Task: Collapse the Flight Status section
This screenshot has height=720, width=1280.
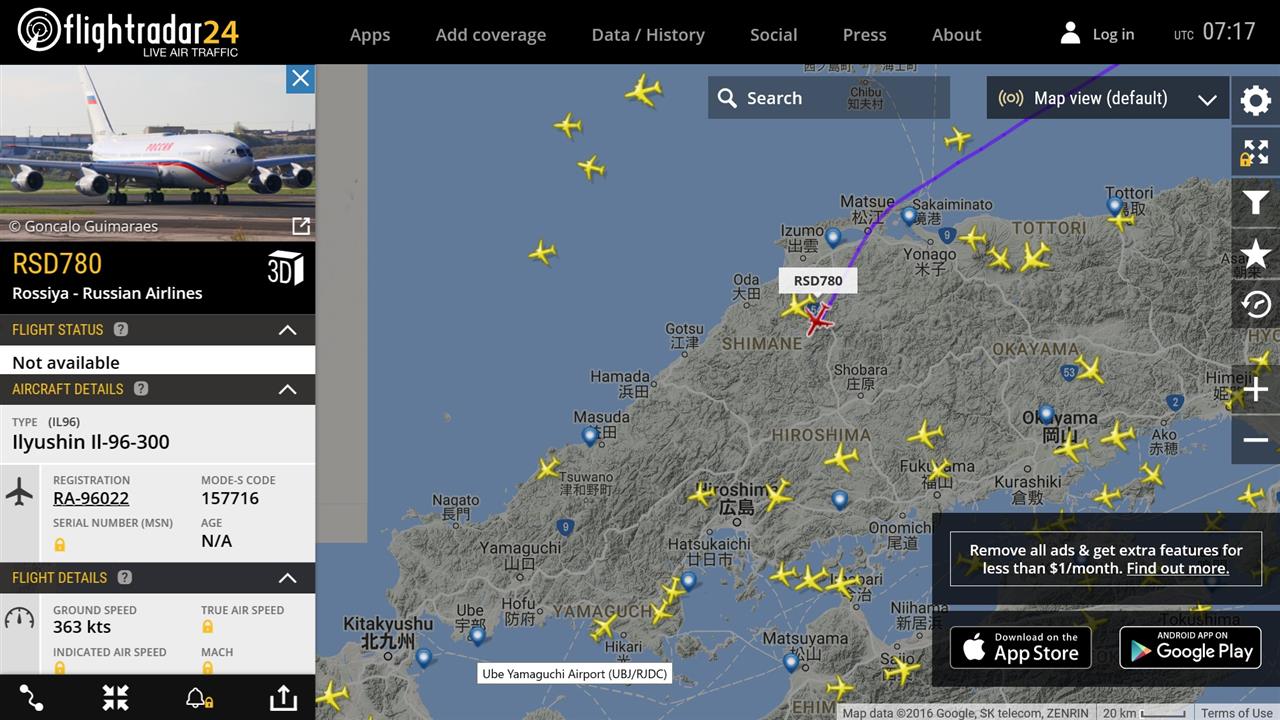Action: point(287,329)
